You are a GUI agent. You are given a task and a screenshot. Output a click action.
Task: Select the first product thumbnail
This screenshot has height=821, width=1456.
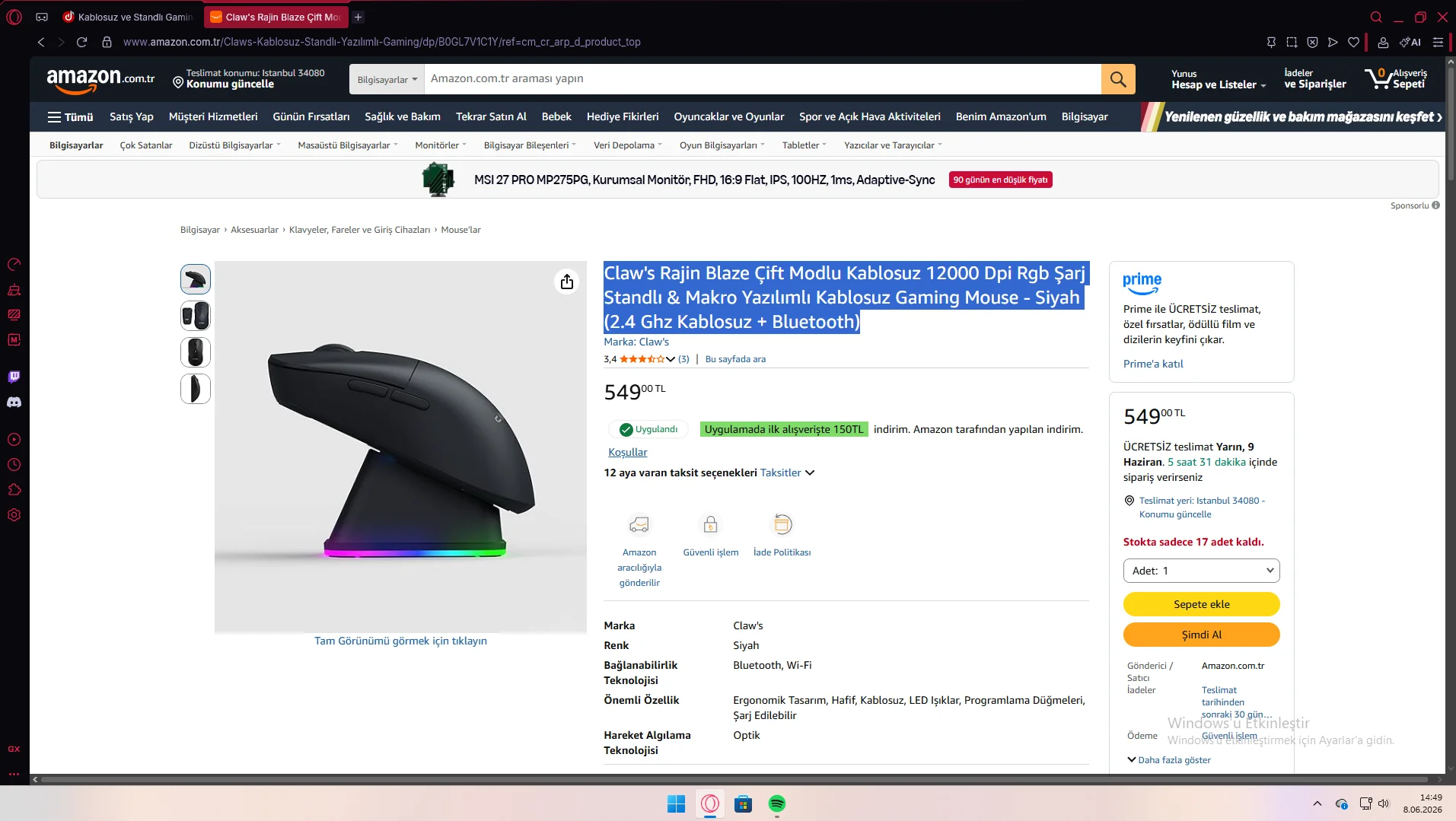[x=196, y=279]
